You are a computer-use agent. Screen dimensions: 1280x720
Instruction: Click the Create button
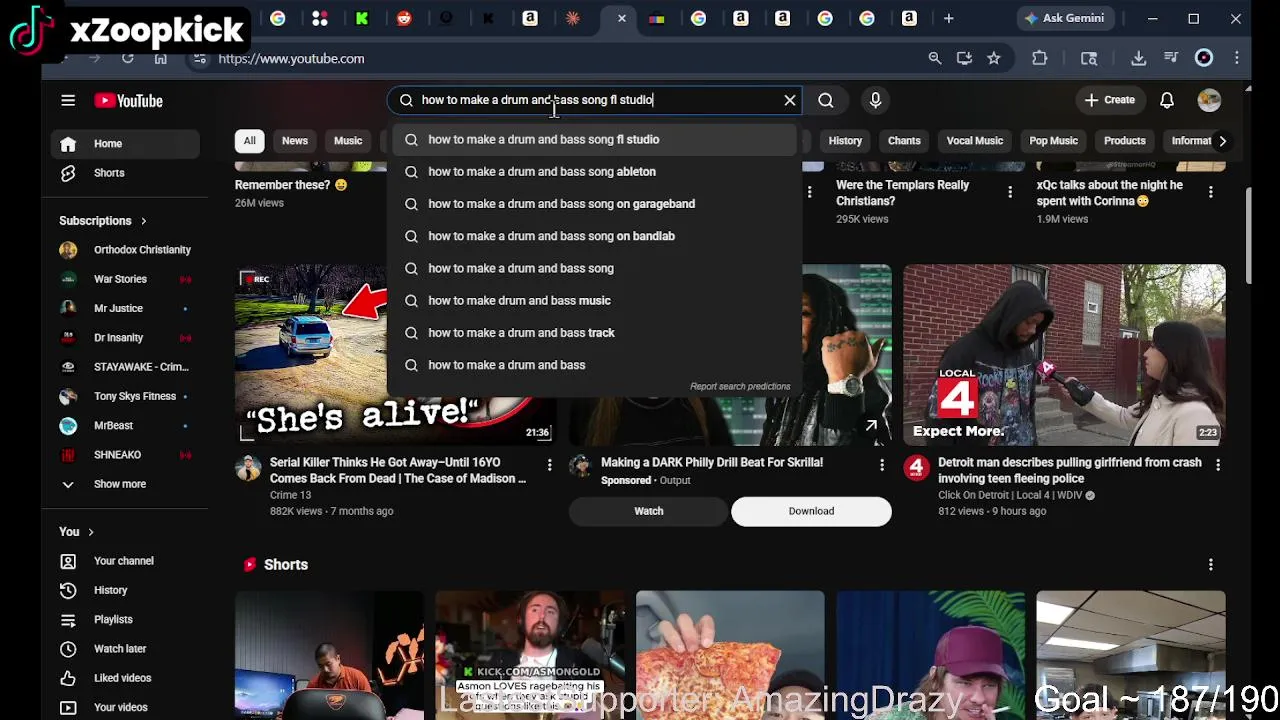pos(1110,100)
